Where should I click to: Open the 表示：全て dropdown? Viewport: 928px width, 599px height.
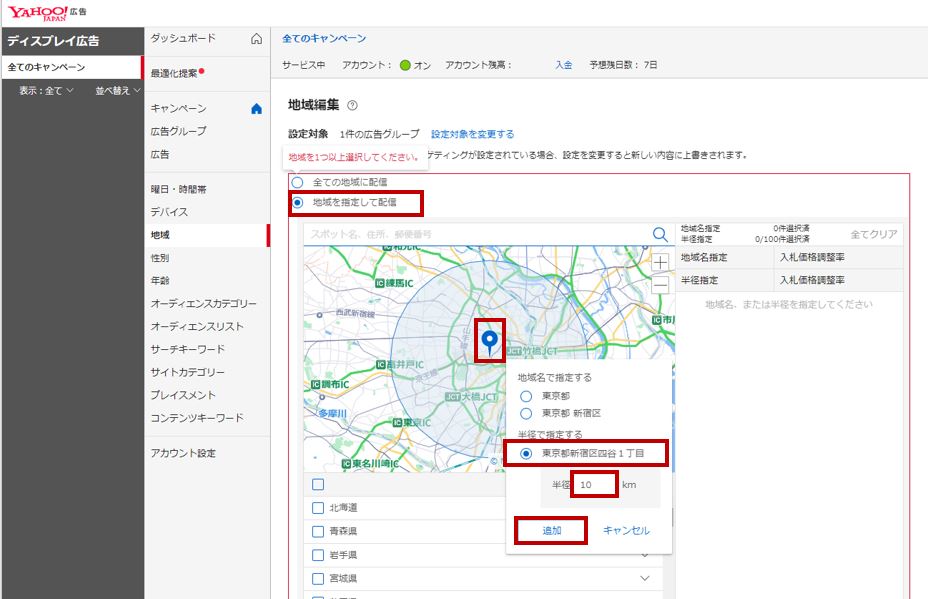pyautogui.click(x=46, y=91)
